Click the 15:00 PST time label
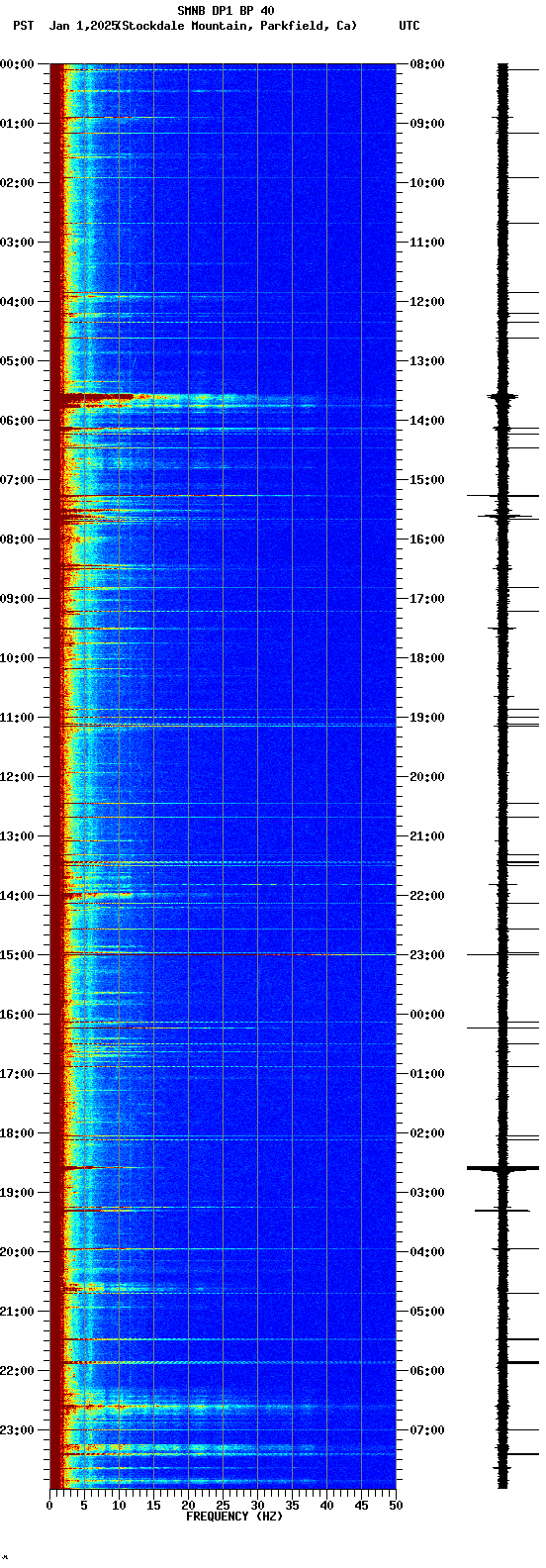 pyautogui.click(x=18, y=955)
